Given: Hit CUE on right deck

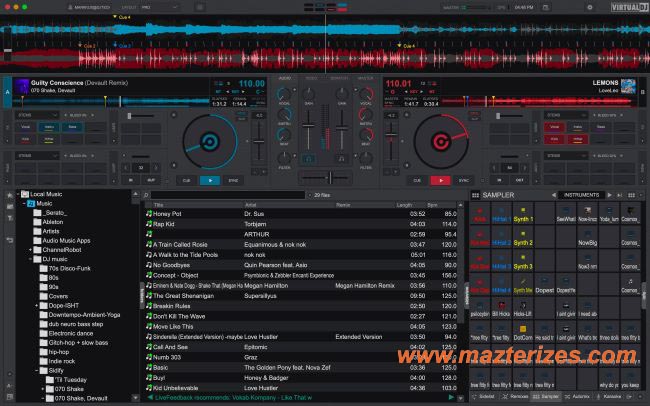Looking at the screenshot, I should pos(417,180).
